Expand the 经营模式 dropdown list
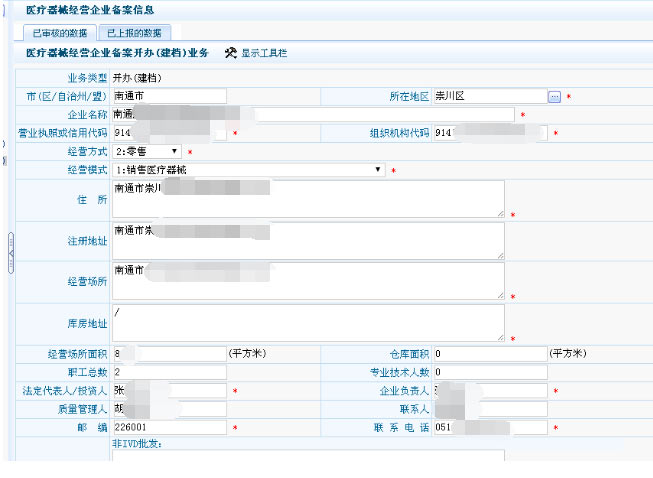 (x=248, y=170)
